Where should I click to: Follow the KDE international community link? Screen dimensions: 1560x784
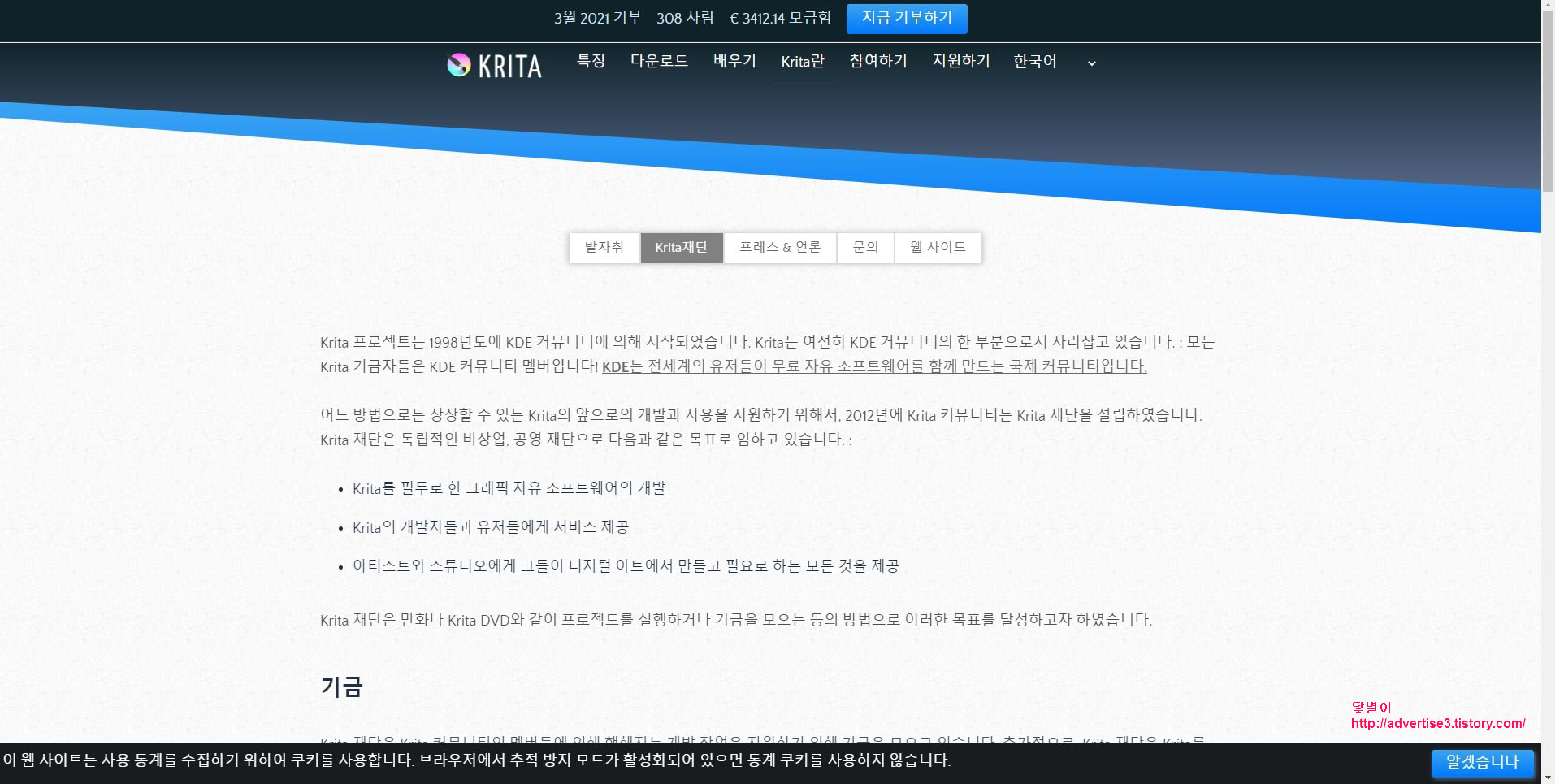click(x=874, y=366)
